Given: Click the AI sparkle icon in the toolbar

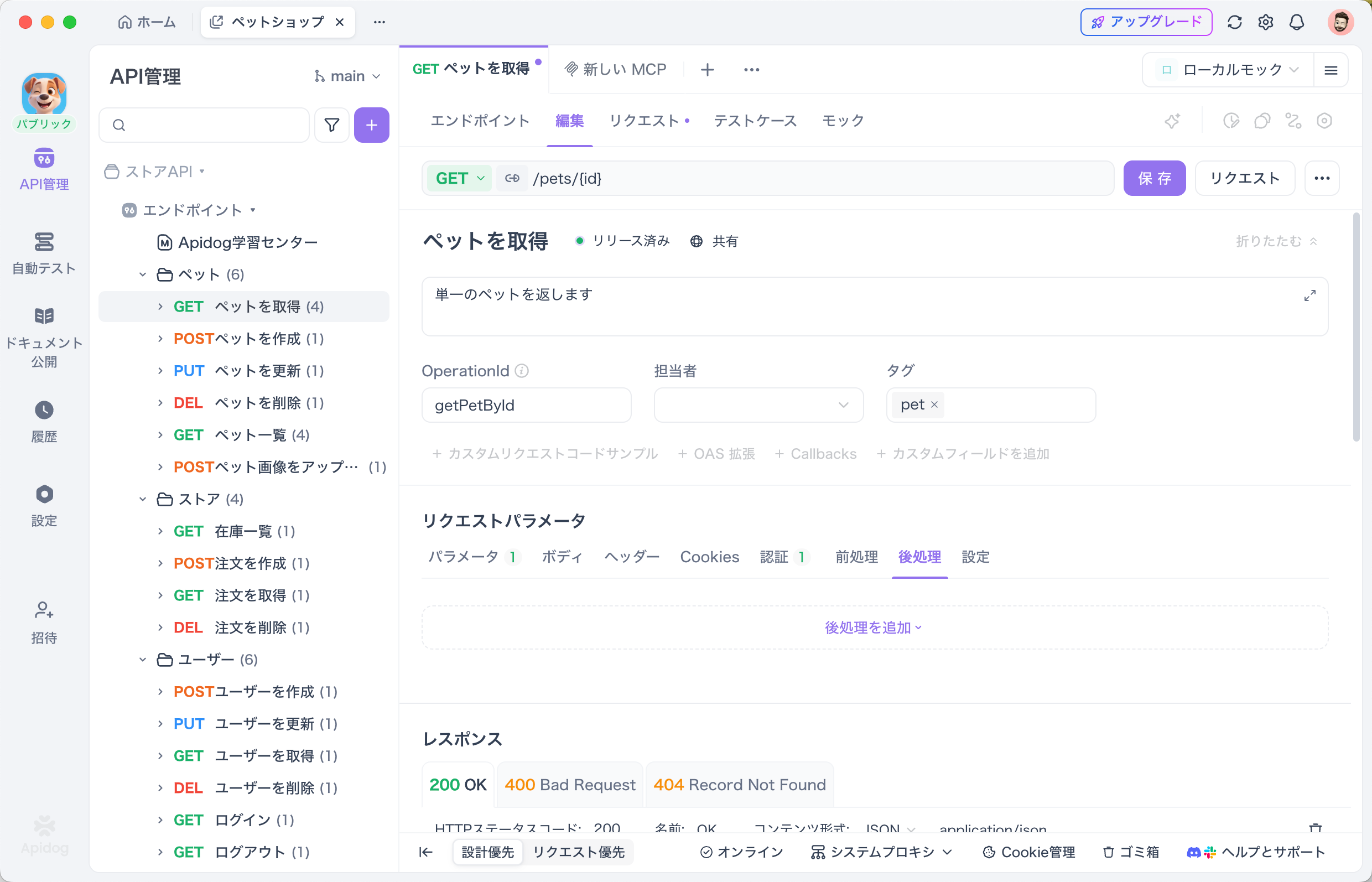Looking at the screenshot, I should click(1173, 121).
